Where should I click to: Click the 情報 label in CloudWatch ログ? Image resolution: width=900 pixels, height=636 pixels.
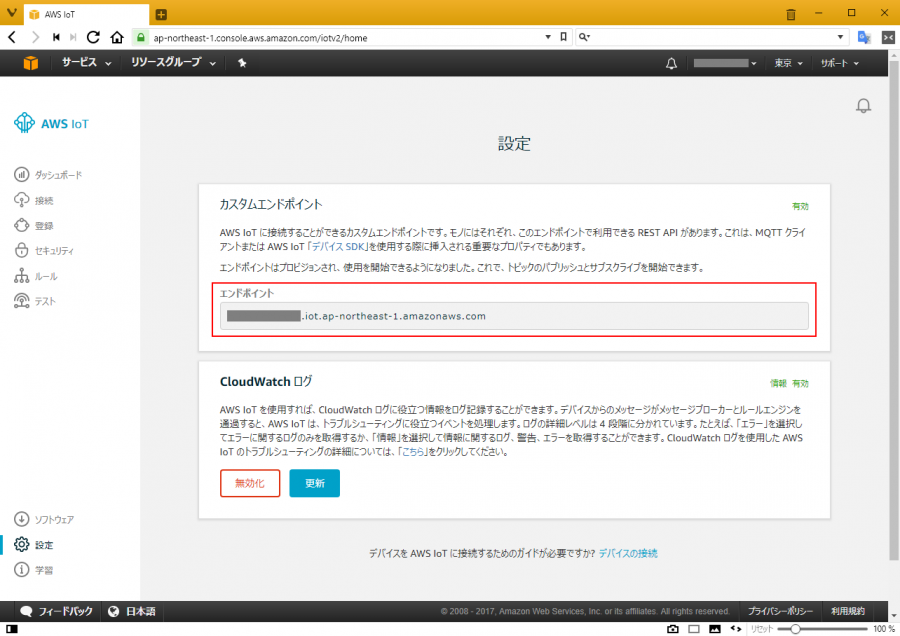tap(778, 383)
